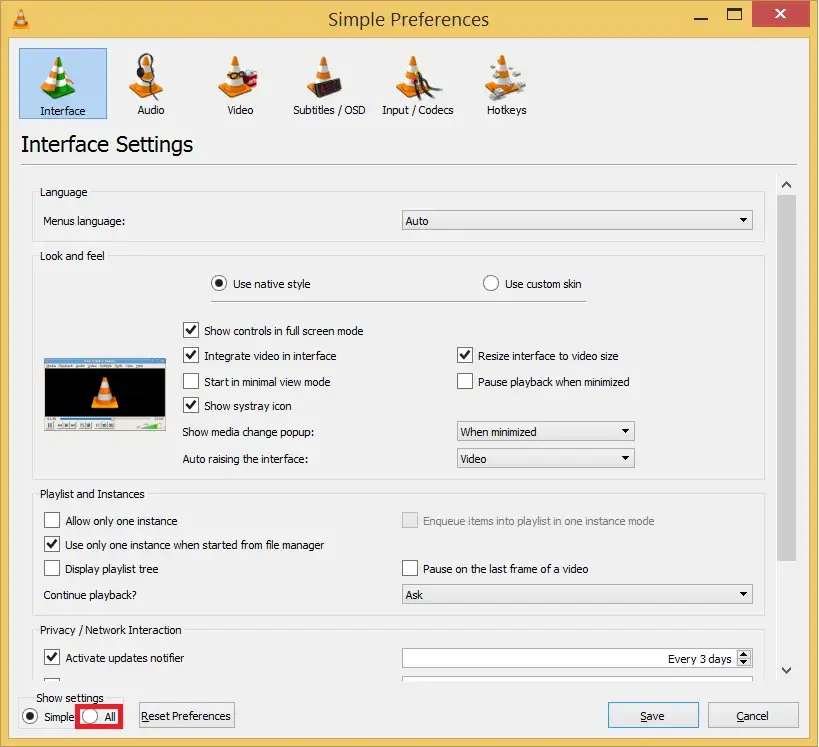Open the Hotkeys preferences icon
819x747 pixels.
click(x=506, y=79)
